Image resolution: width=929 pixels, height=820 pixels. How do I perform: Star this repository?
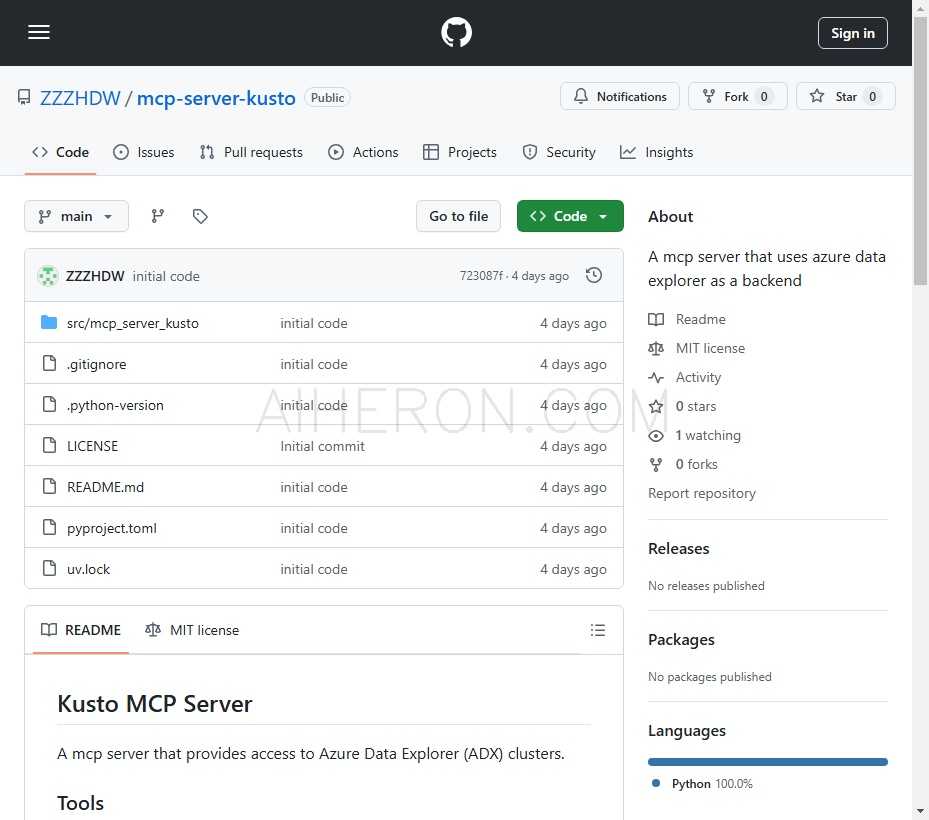tap(845, 97)
